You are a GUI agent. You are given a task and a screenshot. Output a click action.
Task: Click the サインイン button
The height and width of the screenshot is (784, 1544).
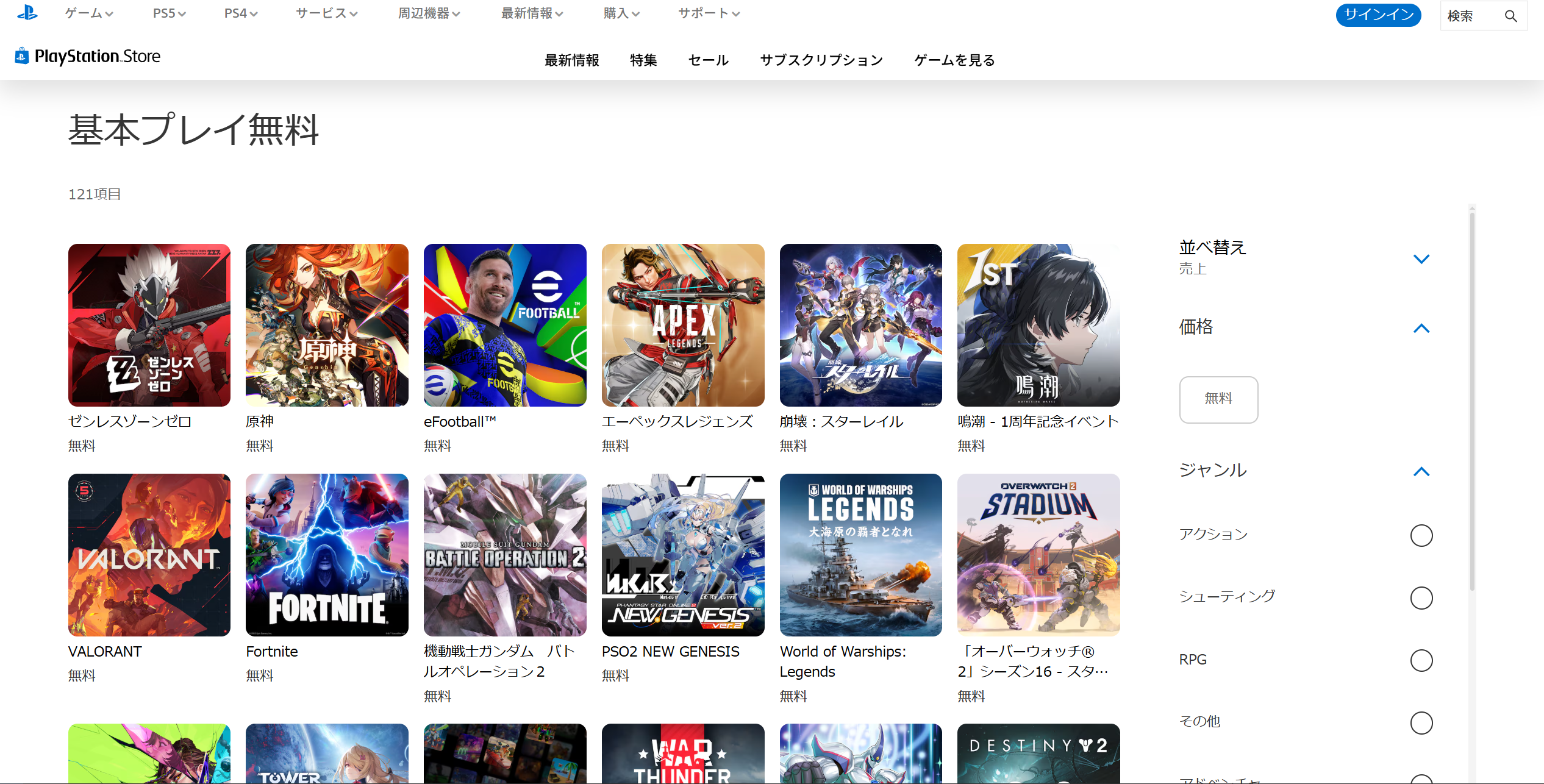tap(1378, 15)
